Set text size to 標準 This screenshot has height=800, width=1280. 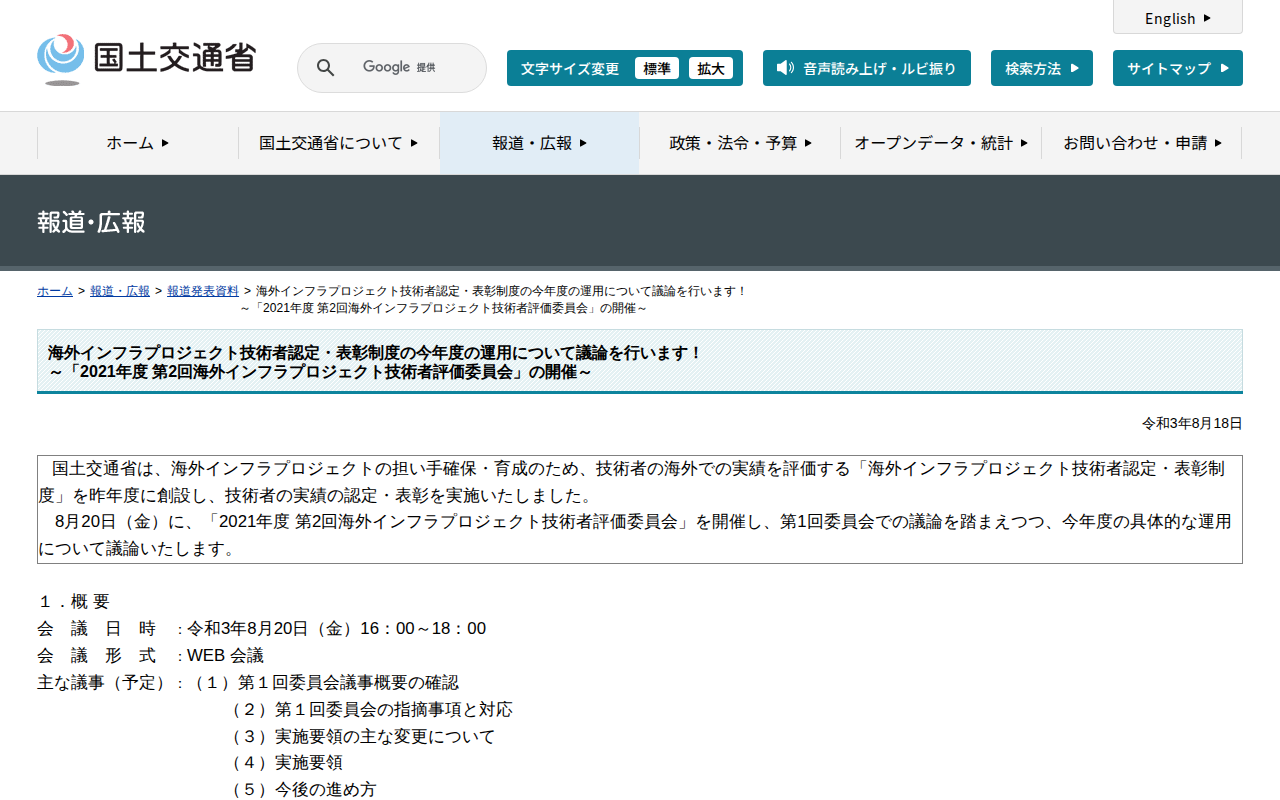point(657,68)
